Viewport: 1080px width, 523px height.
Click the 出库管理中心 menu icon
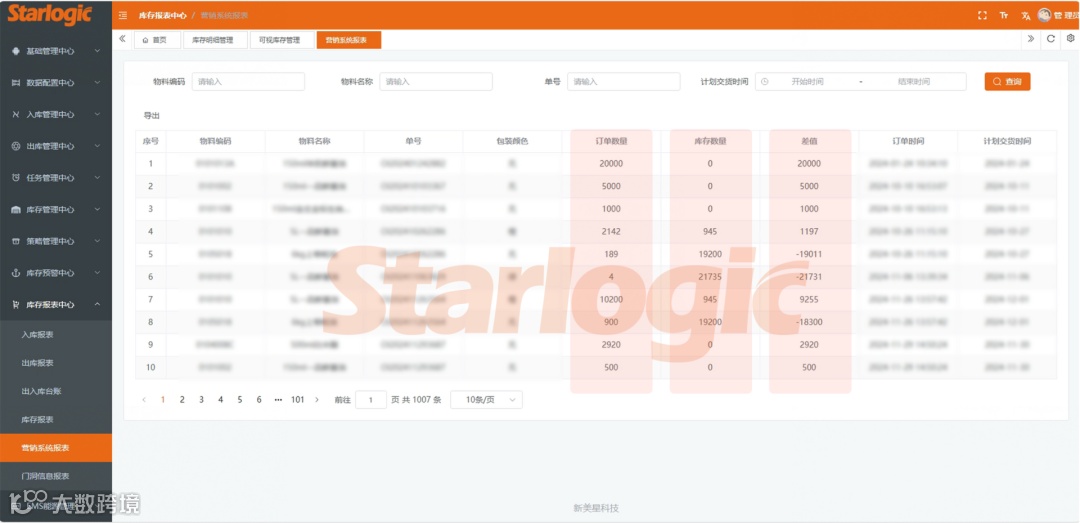[x=16, y=146]
